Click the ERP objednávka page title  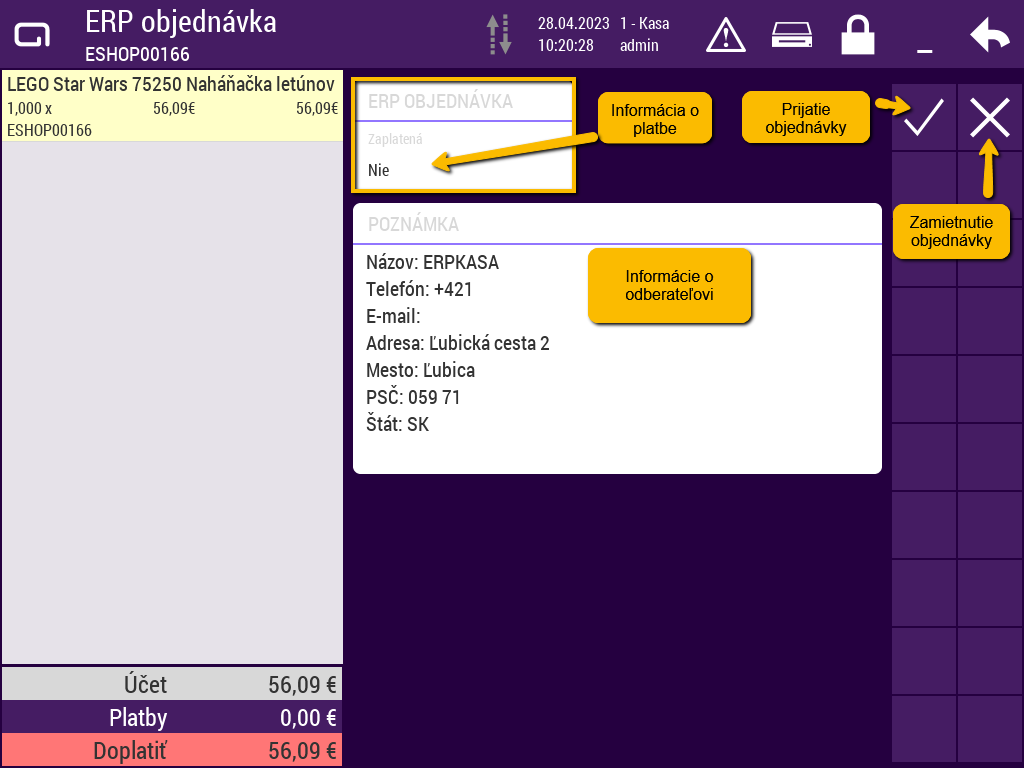pos(181,22)
